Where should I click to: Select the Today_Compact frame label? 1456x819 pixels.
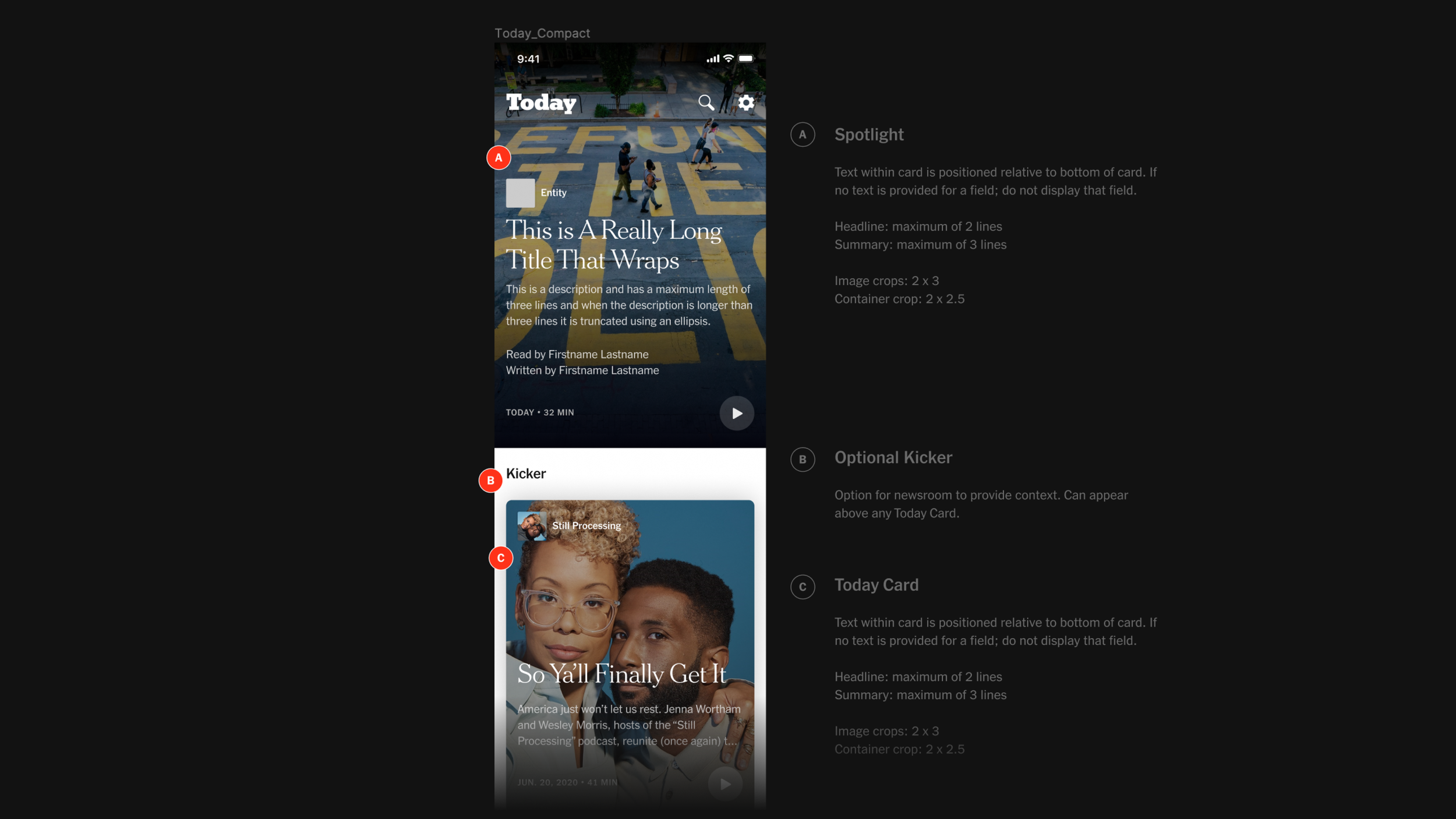[542, 33]
